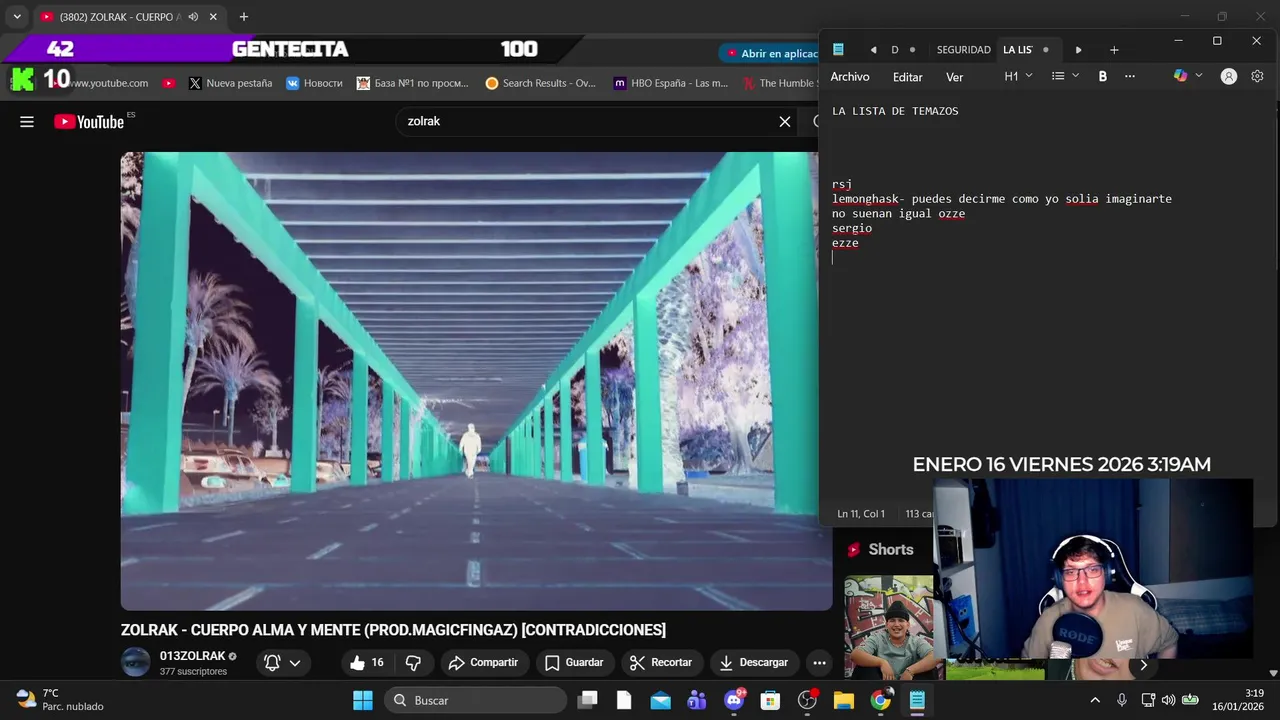This screenshot has width=1280, height=720.
Task: Click the video player to pause
Action: pos(476,381)
